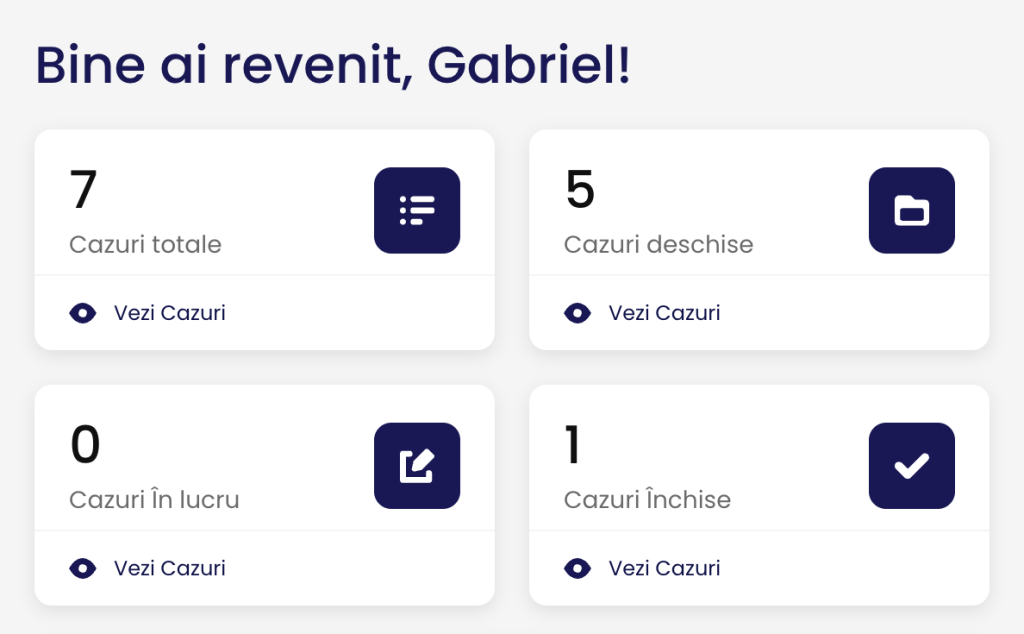Click the eye icon under Cazuri închise

pos(577,569)
